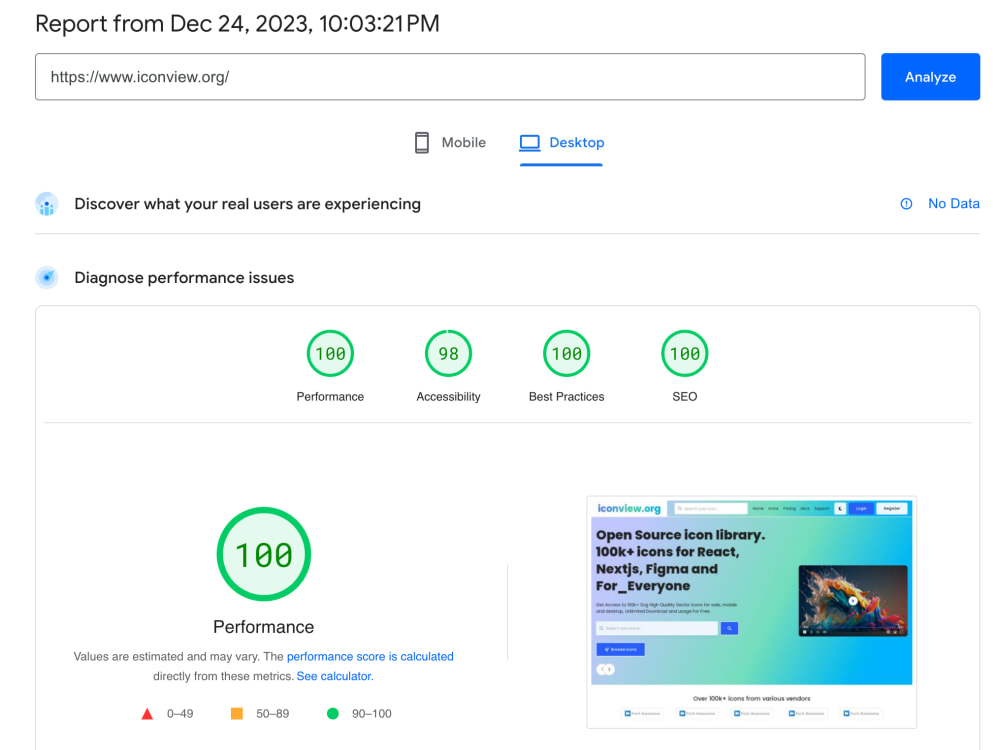Open 'performance score is calculated' link
This screenshot has height=750, width=1000.
(370, 656)
